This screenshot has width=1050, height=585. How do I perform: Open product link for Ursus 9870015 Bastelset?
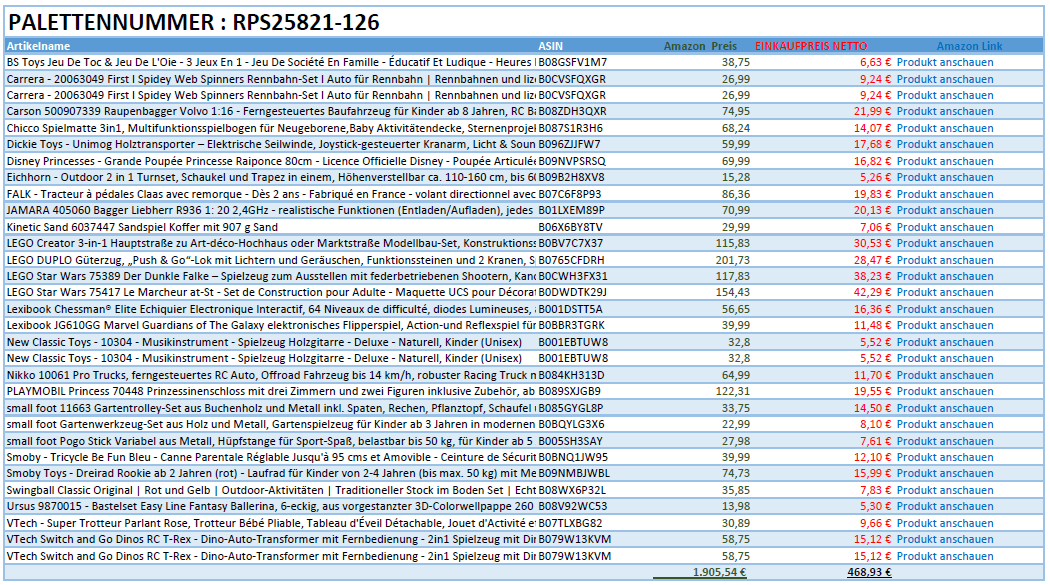(944, 506)
